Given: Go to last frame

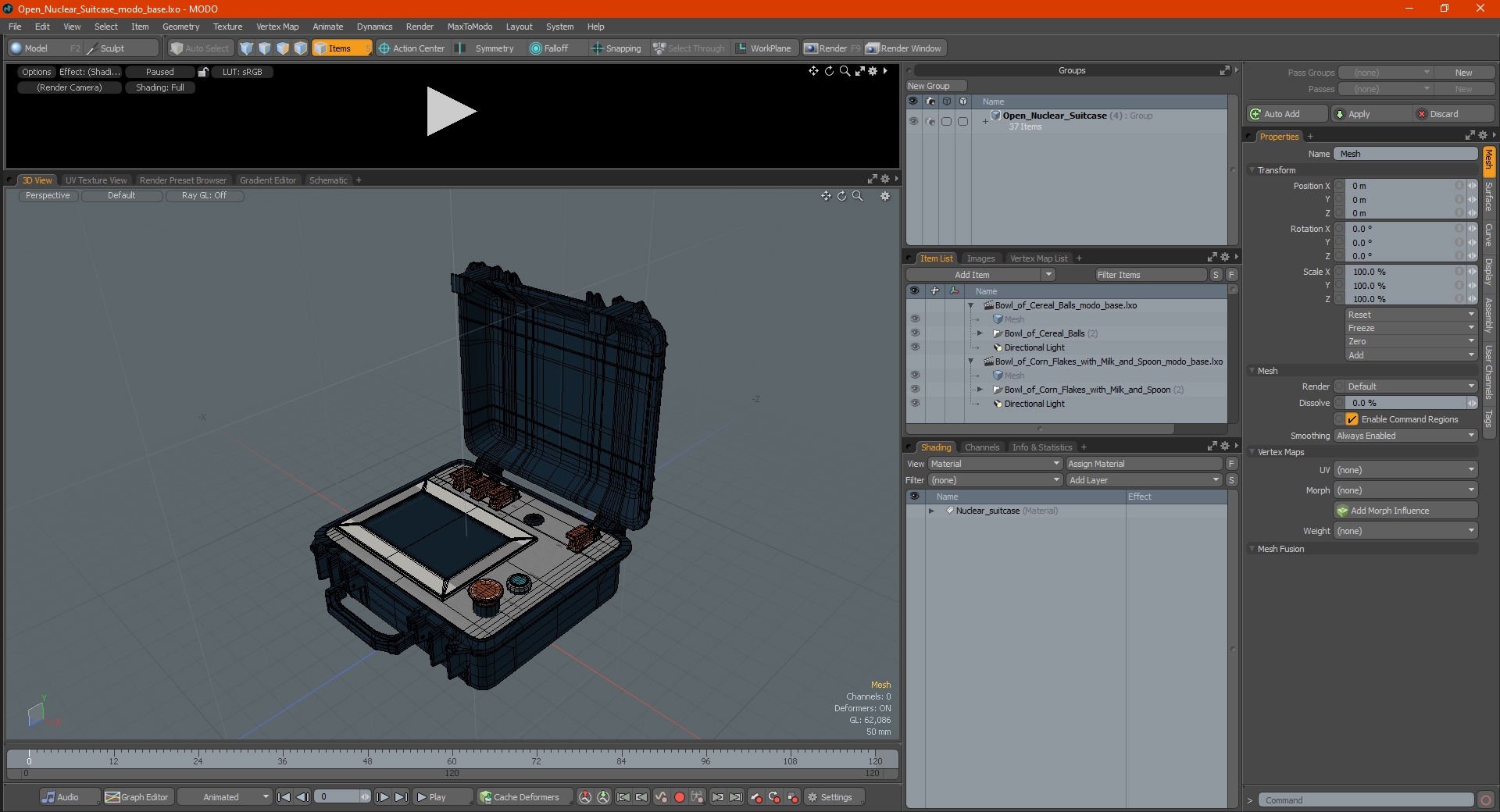Looking at the screenshot, I should point(401,797).
